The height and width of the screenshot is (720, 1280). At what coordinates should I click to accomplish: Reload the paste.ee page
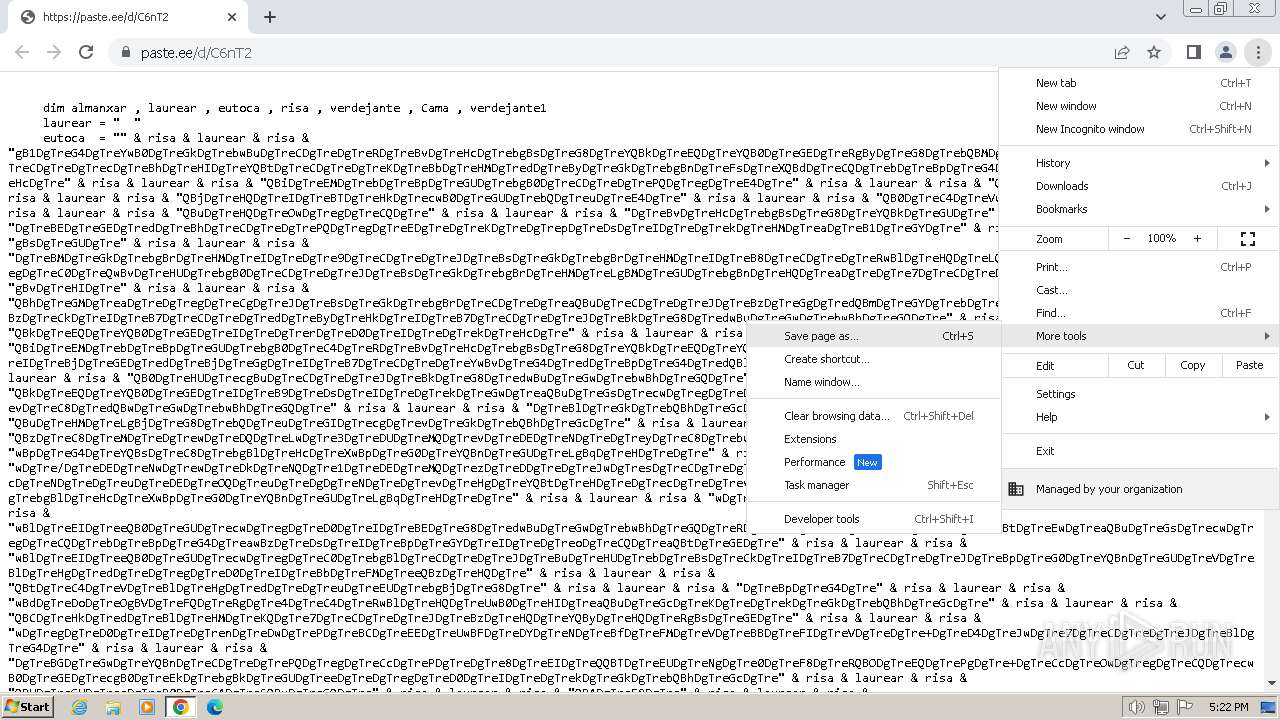pyautogui.click(x=86, y=52)
